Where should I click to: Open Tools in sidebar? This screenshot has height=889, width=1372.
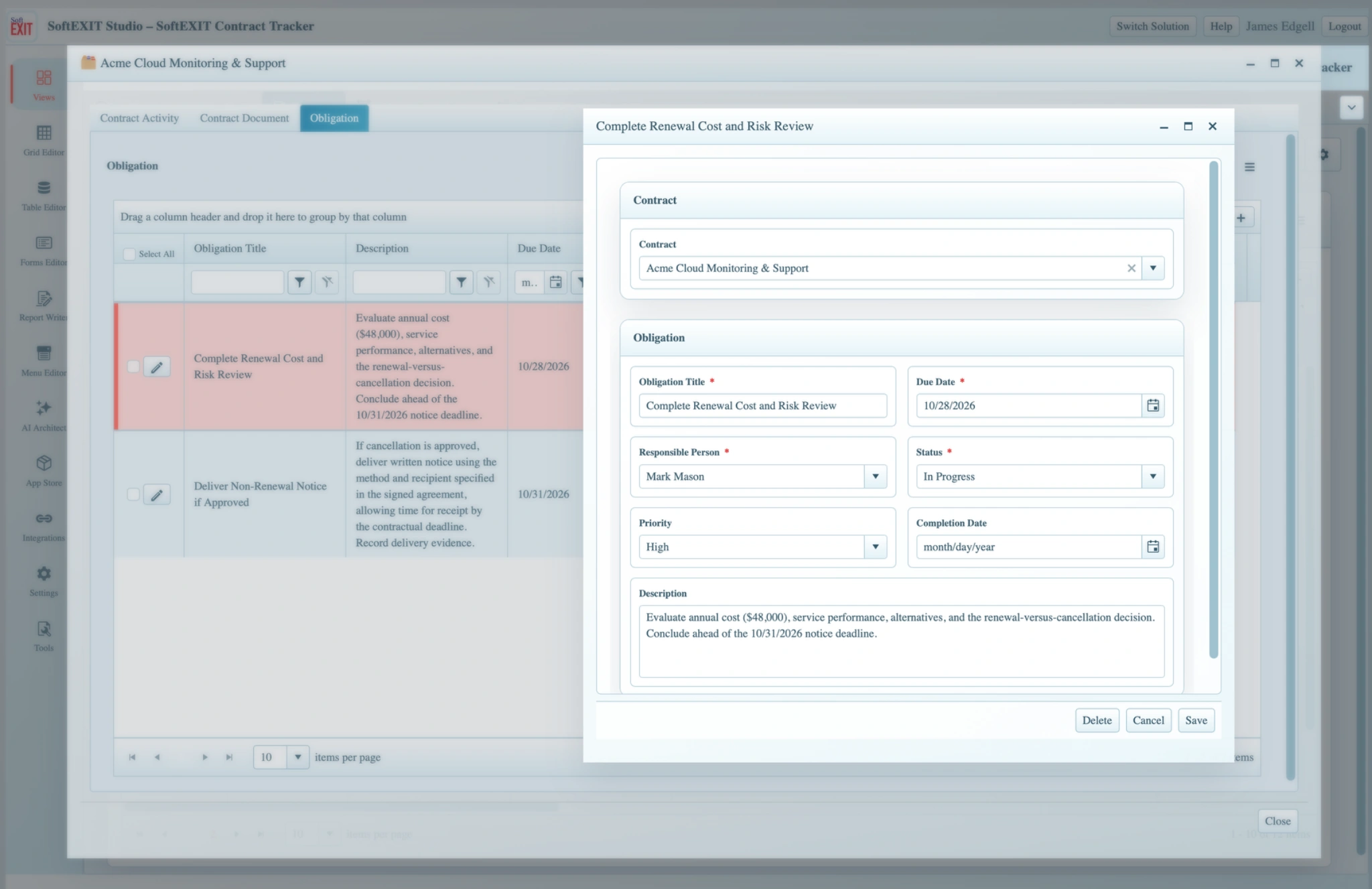pos(44,635)
